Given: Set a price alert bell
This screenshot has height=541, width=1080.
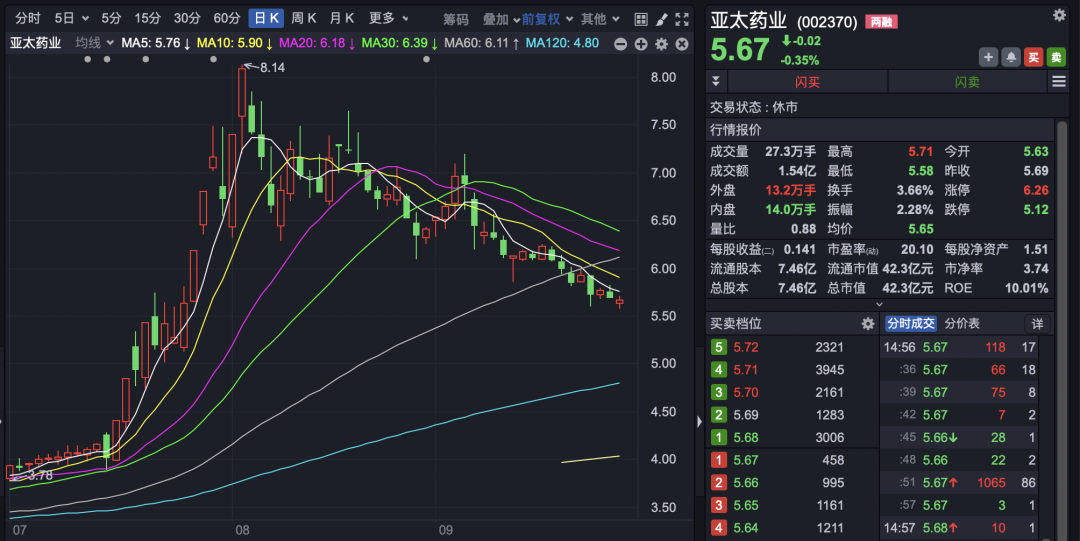Looking at the screenshot, I should pyautogui.click(x=1011, y=58).
